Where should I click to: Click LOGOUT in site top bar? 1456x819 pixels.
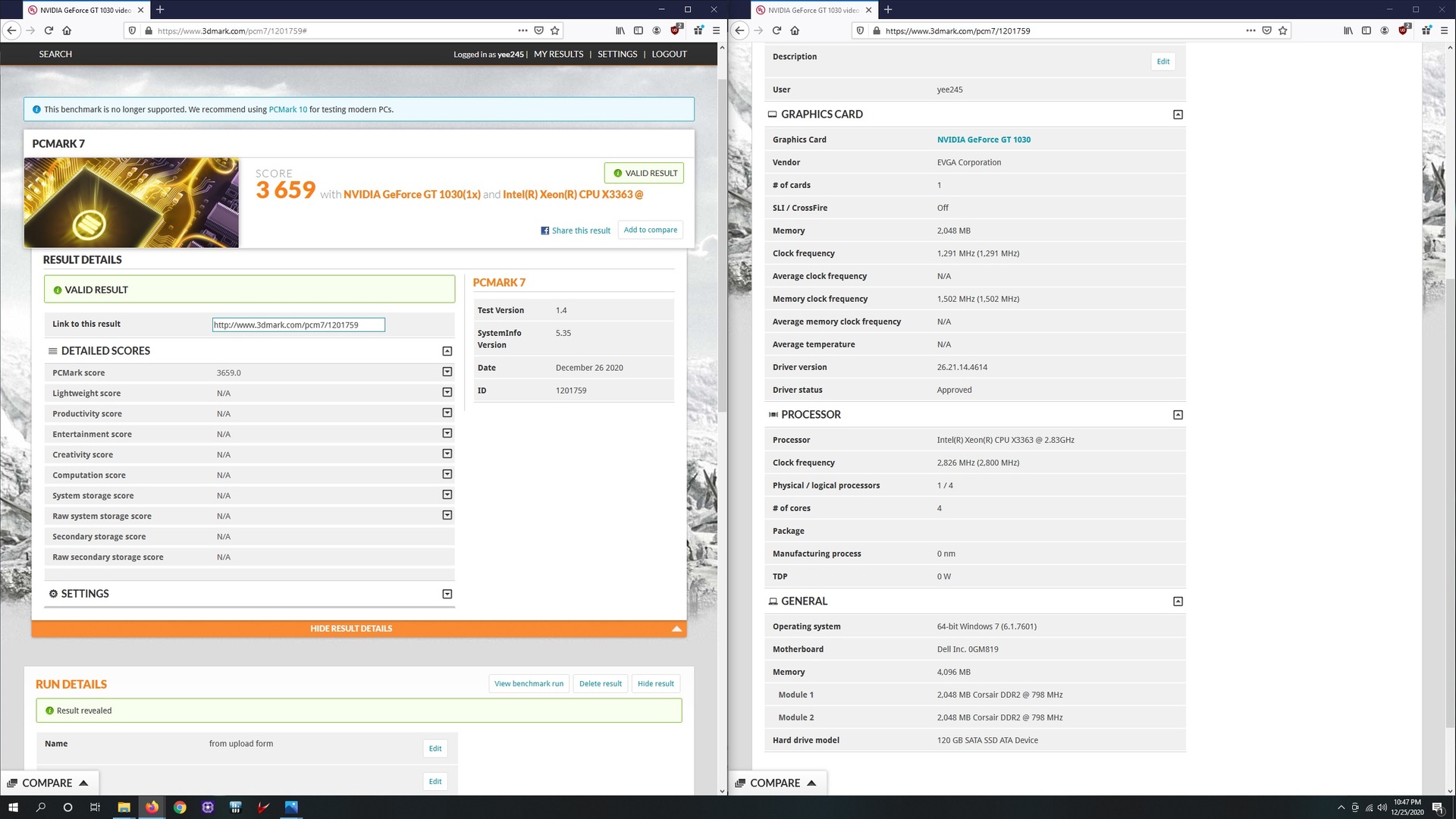[669, 54]
